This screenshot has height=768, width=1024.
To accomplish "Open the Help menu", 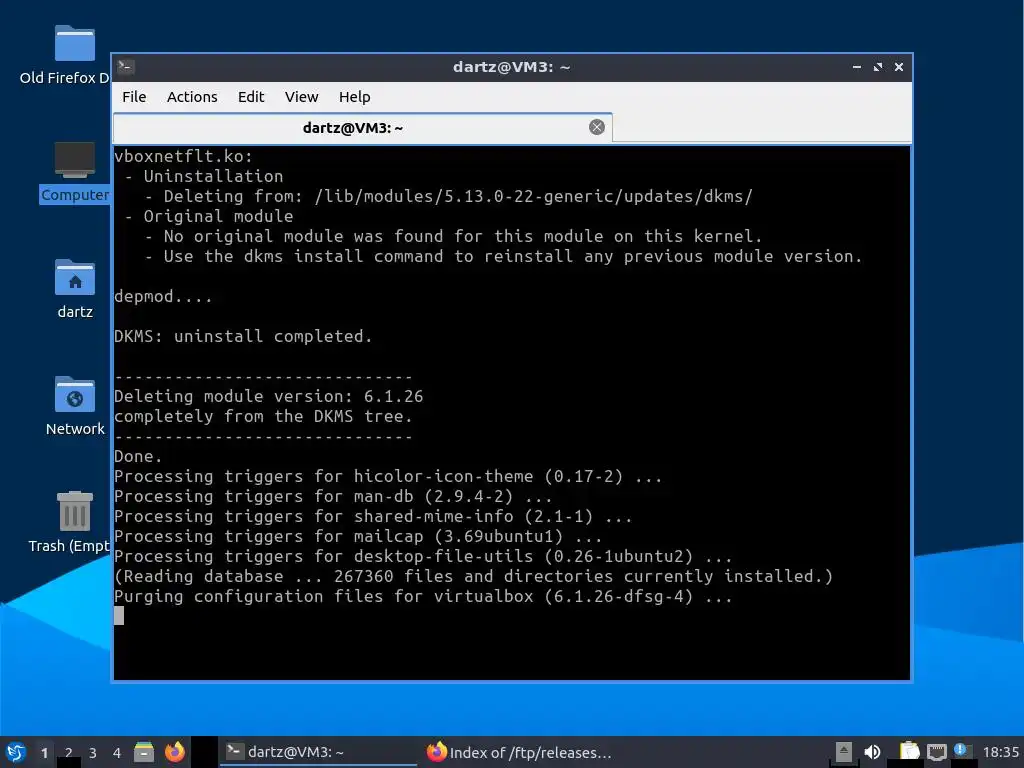I will [355, 97].
